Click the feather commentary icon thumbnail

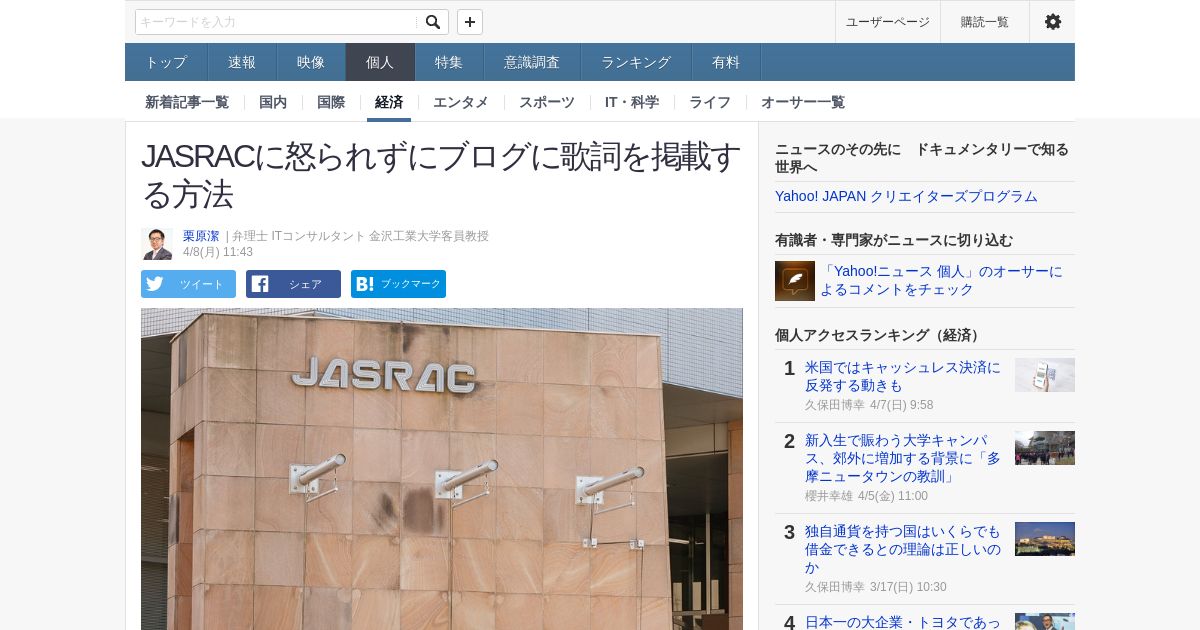795,281
